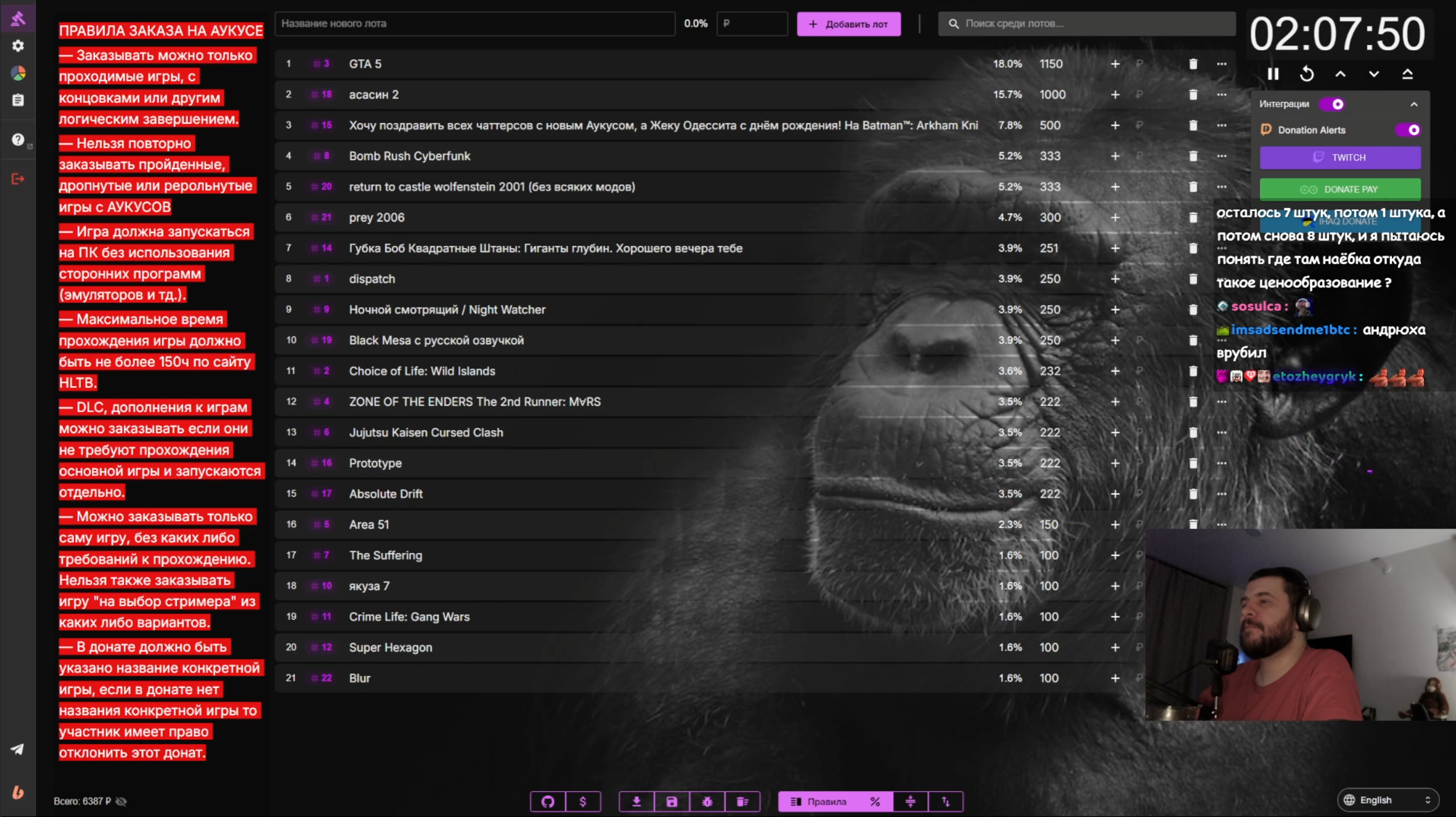Delete the GTA 5 lot
Image resolution: width=1456 pixels, height=817 pixels.
point(1193,64)
